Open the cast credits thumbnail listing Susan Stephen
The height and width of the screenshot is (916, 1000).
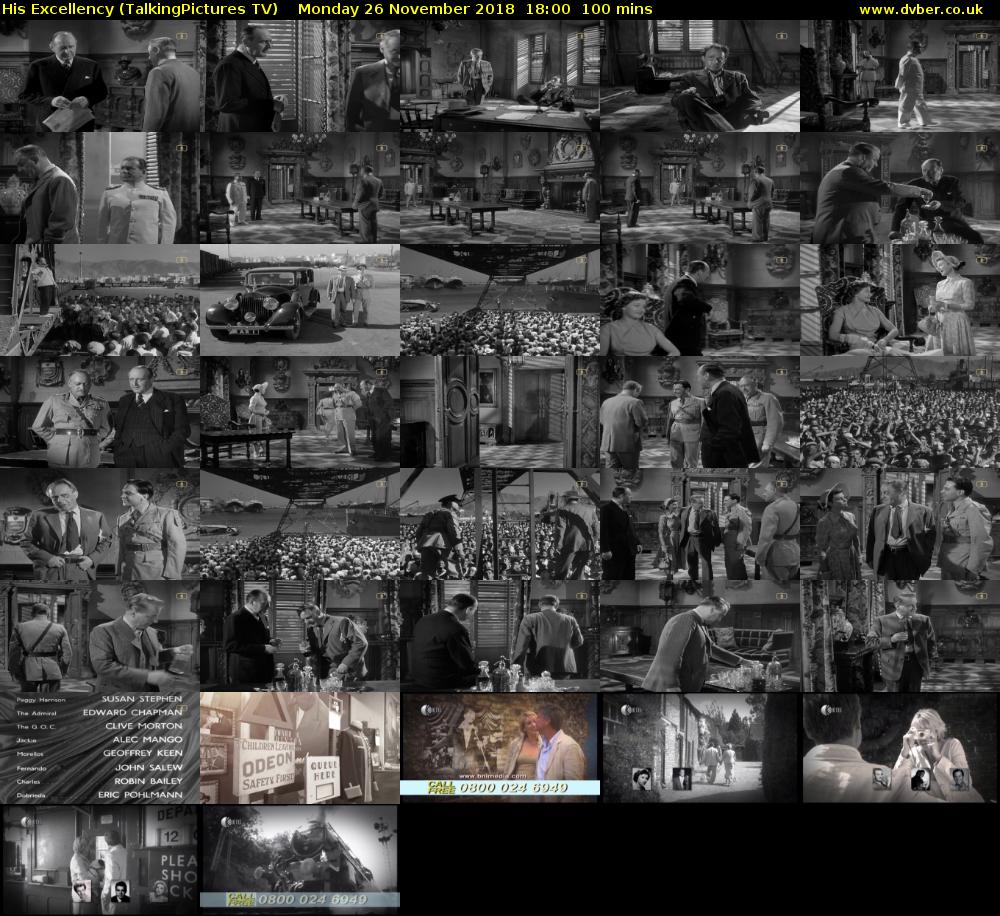click(99, 748)
